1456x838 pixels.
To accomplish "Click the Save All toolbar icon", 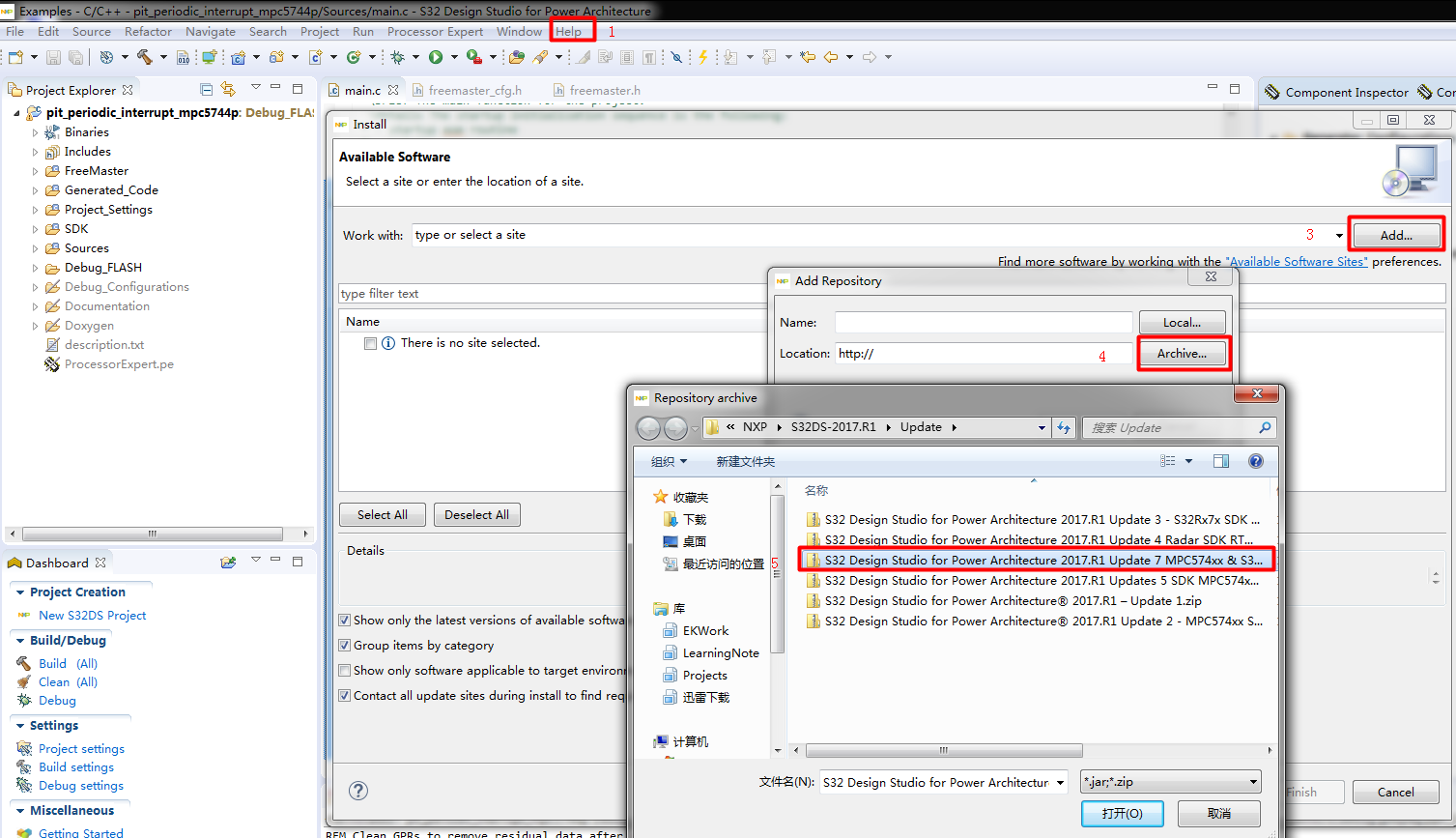I will 75,57.
